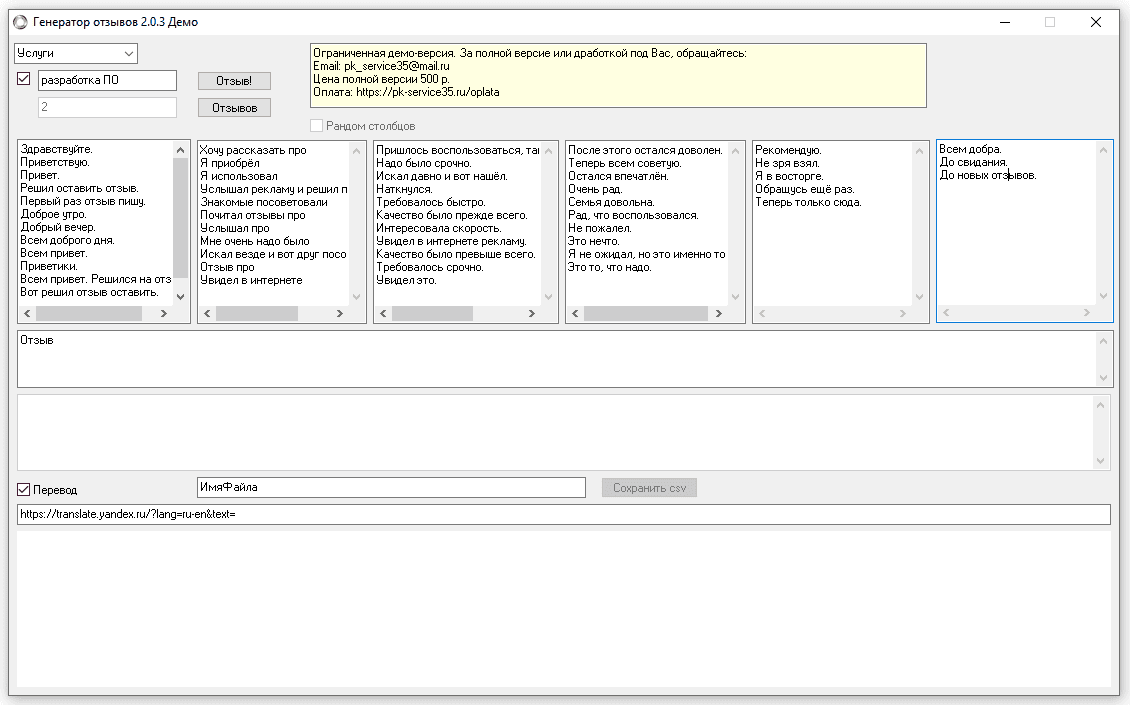
Task: Click the translate.yandex.ru URL field
Action: [564, 514]
